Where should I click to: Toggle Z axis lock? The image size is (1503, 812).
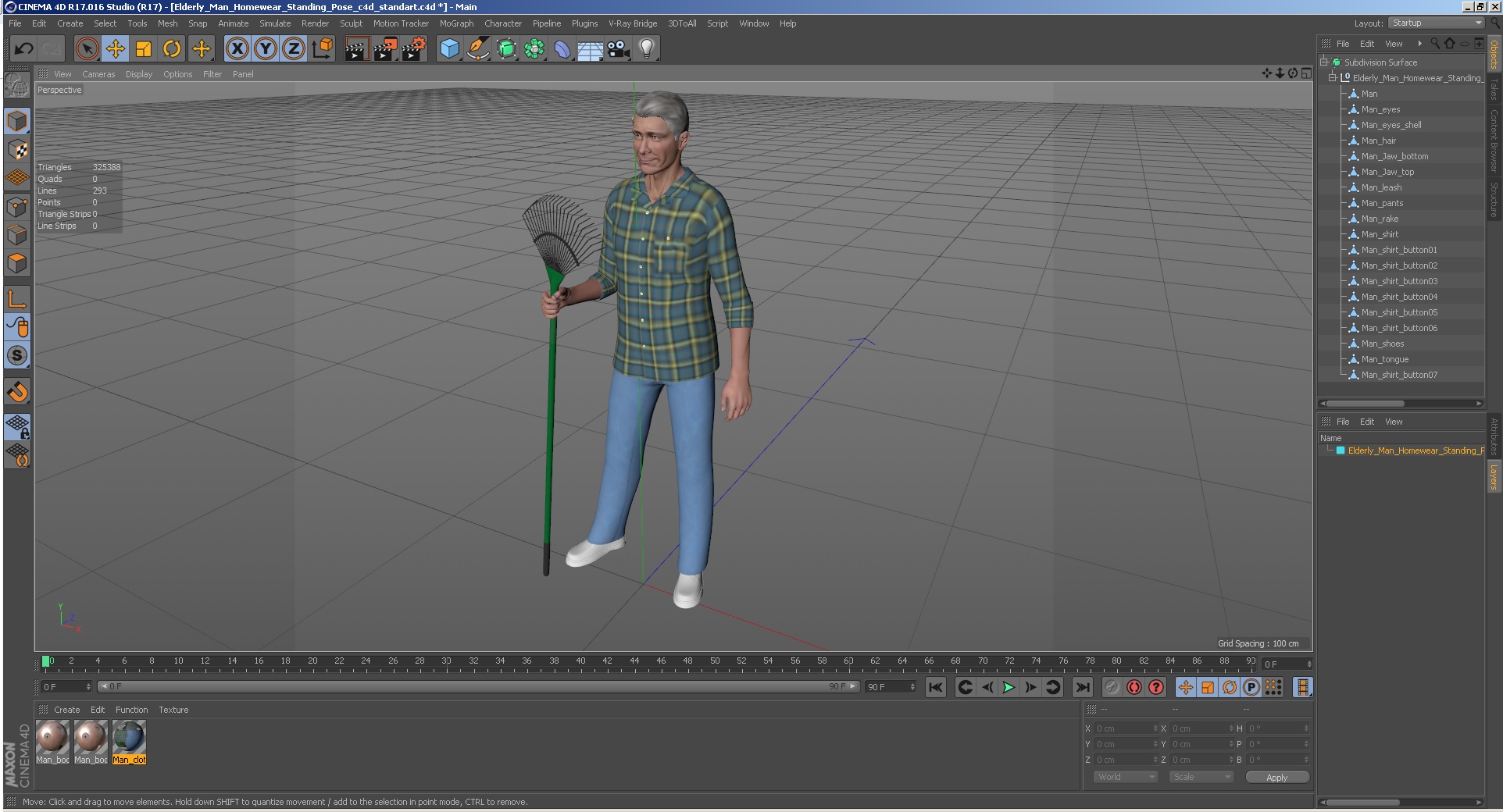[294, 49]
